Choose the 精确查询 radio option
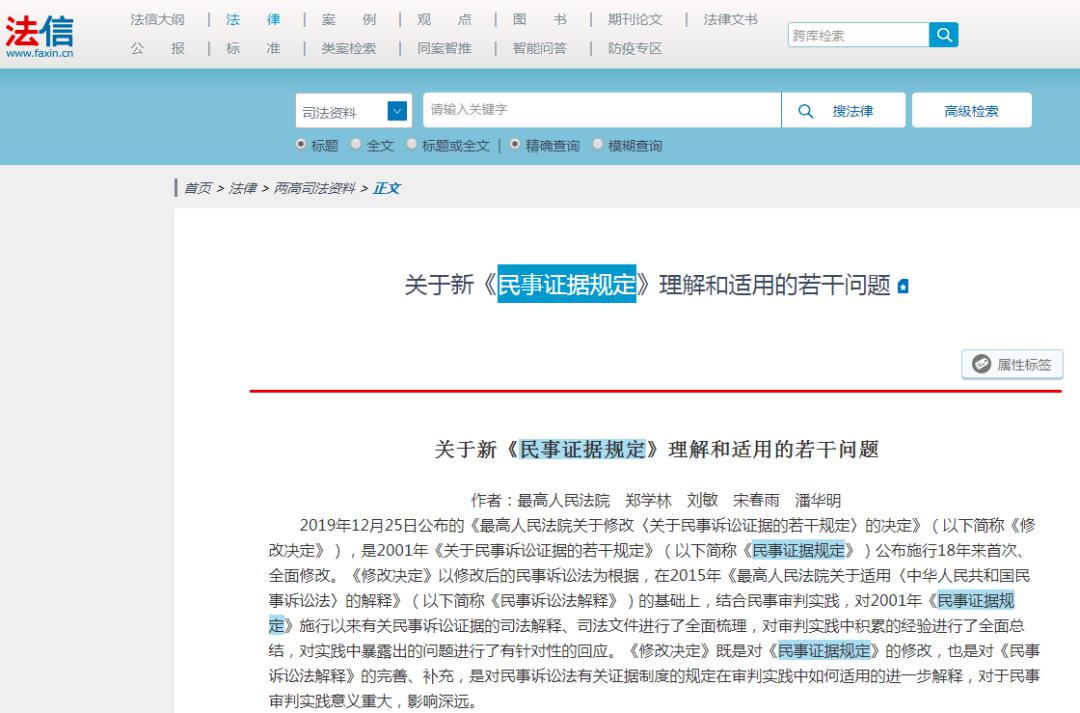The height and width of the screenshot is (713, 1080). tap(515, 144)
